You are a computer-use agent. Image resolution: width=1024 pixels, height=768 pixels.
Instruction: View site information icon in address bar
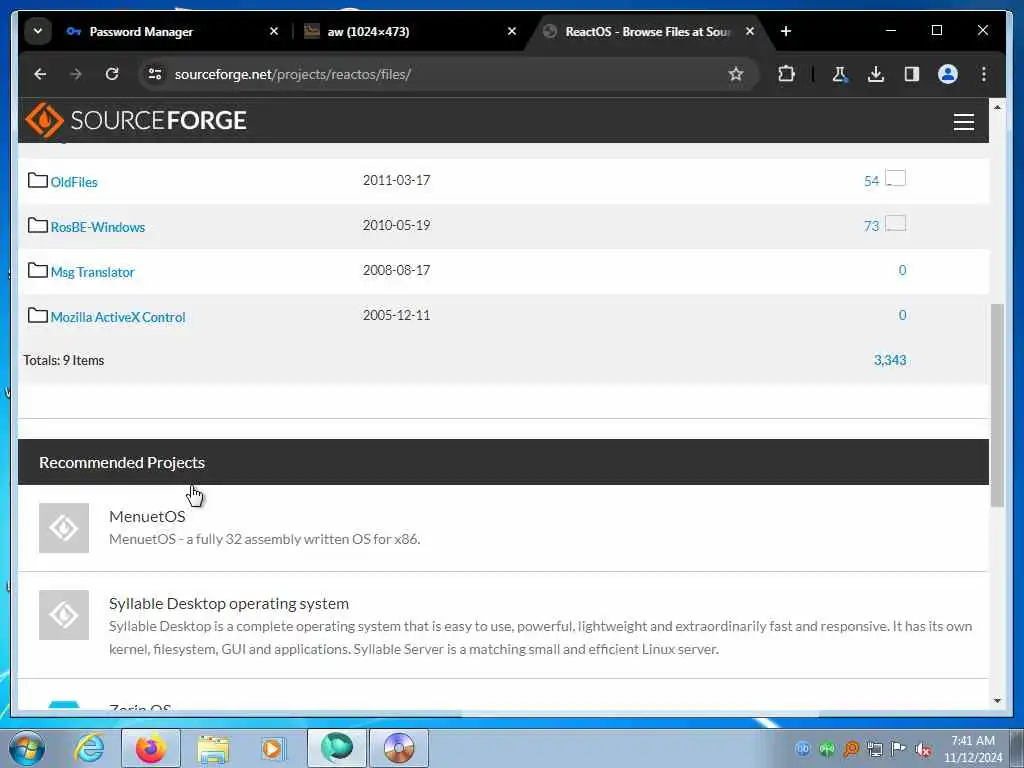pyautogui.click(x=155, y=74)
